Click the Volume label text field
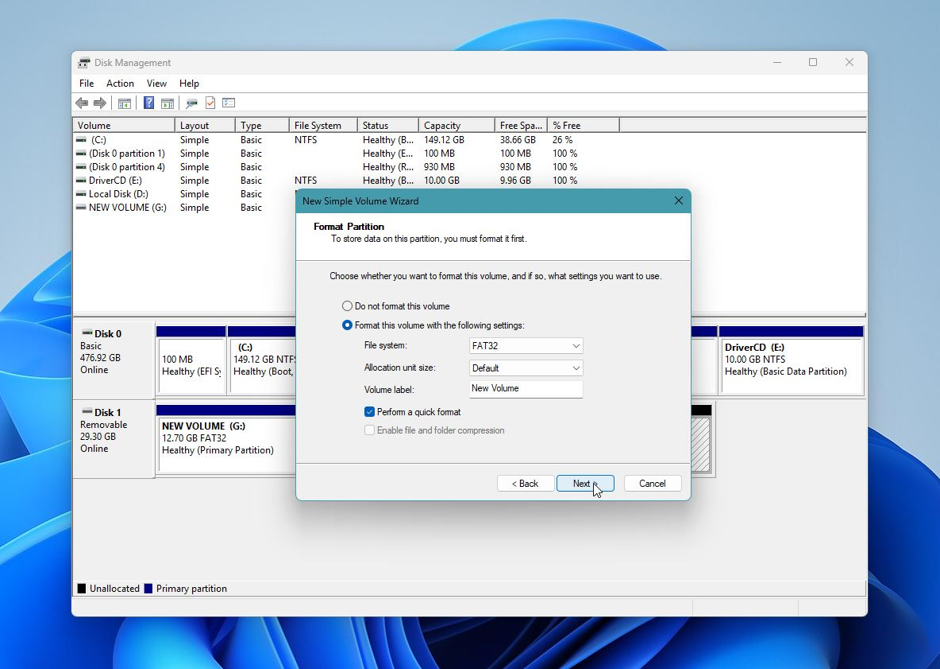 click(526, 388)
